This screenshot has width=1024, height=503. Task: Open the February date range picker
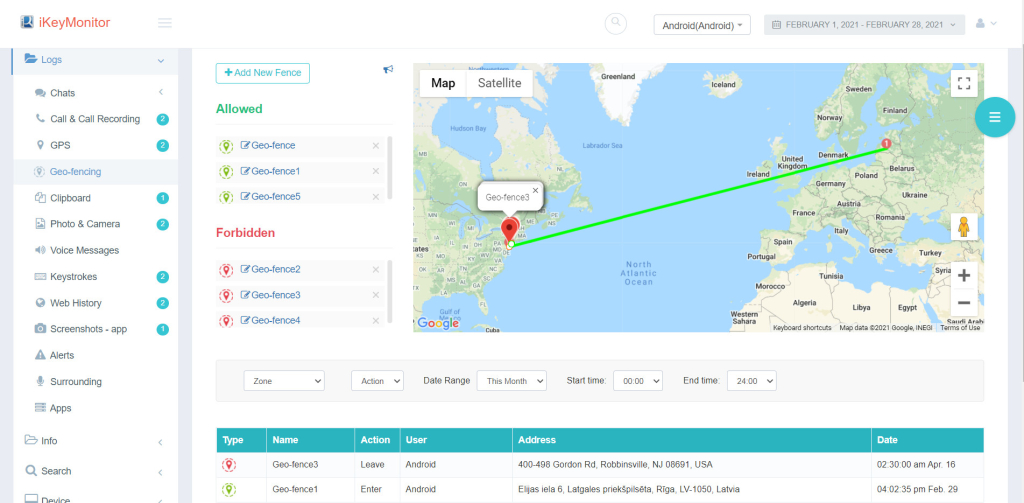pyautogui.click(x=864, y=25)
